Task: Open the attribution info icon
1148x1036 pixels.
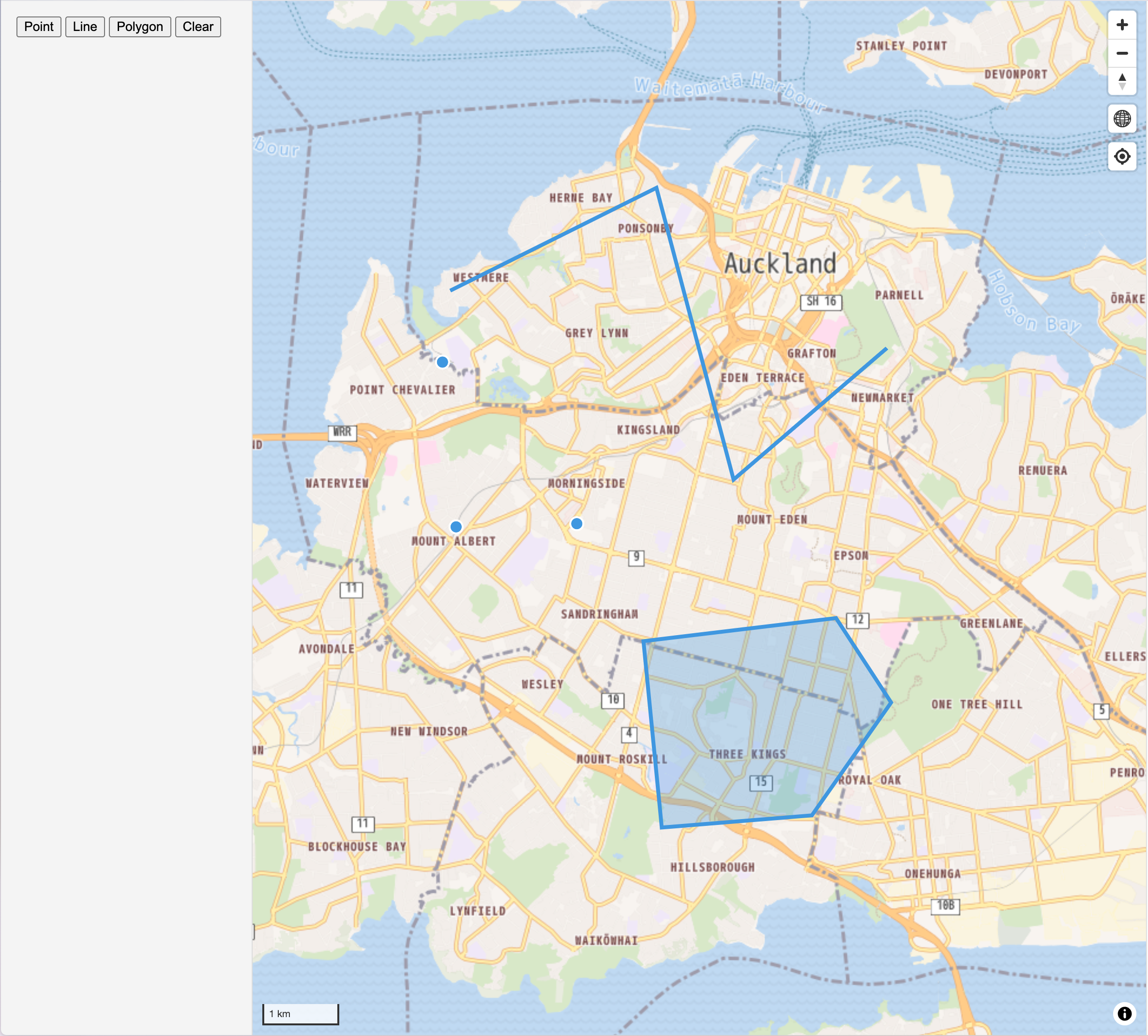Action: click(x=1124, y=1013)
